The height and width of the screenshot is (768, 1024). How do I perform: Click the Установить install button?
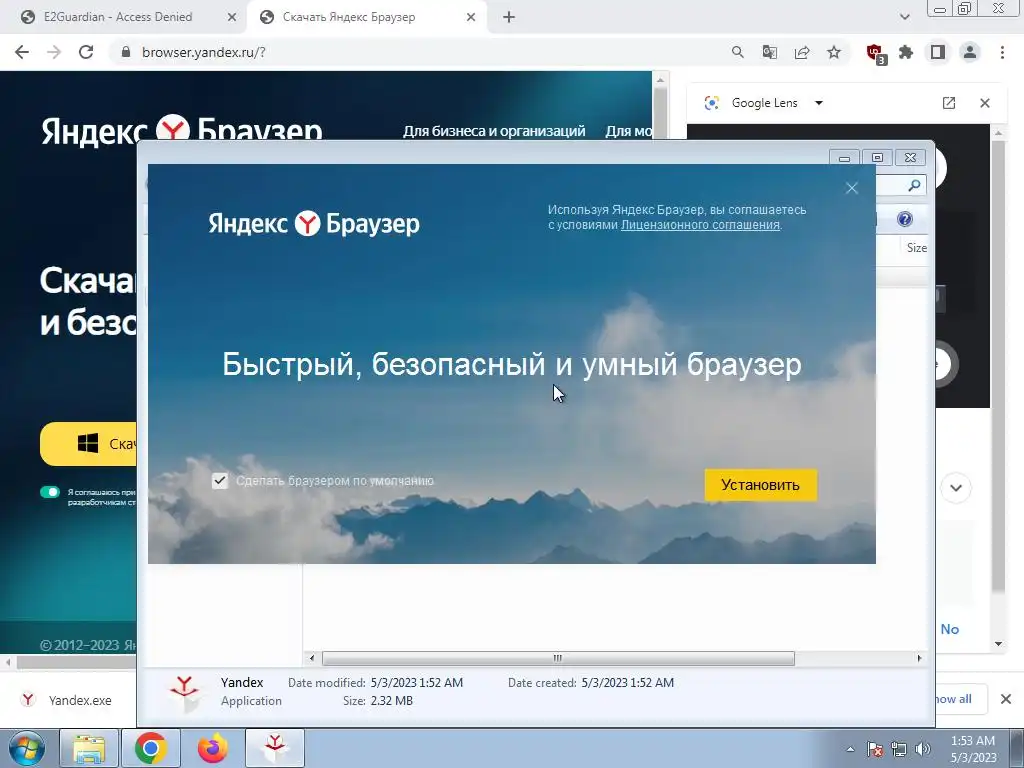tap(760, 485)
